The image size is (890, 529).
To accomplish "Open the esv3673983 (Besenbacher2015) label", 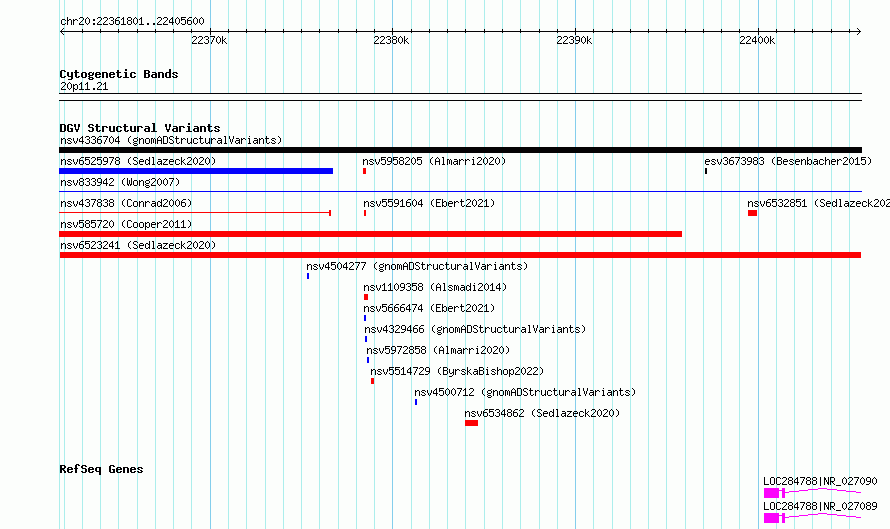I will tap(788, 161).
